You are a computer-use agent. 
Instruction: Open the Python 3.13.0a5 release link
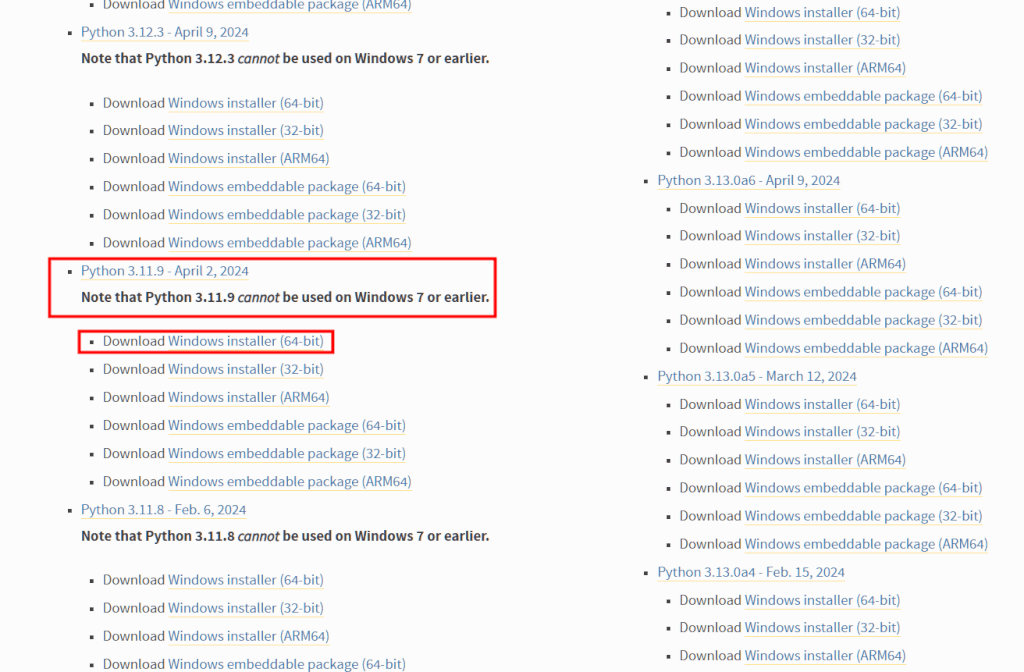point(756,377)
